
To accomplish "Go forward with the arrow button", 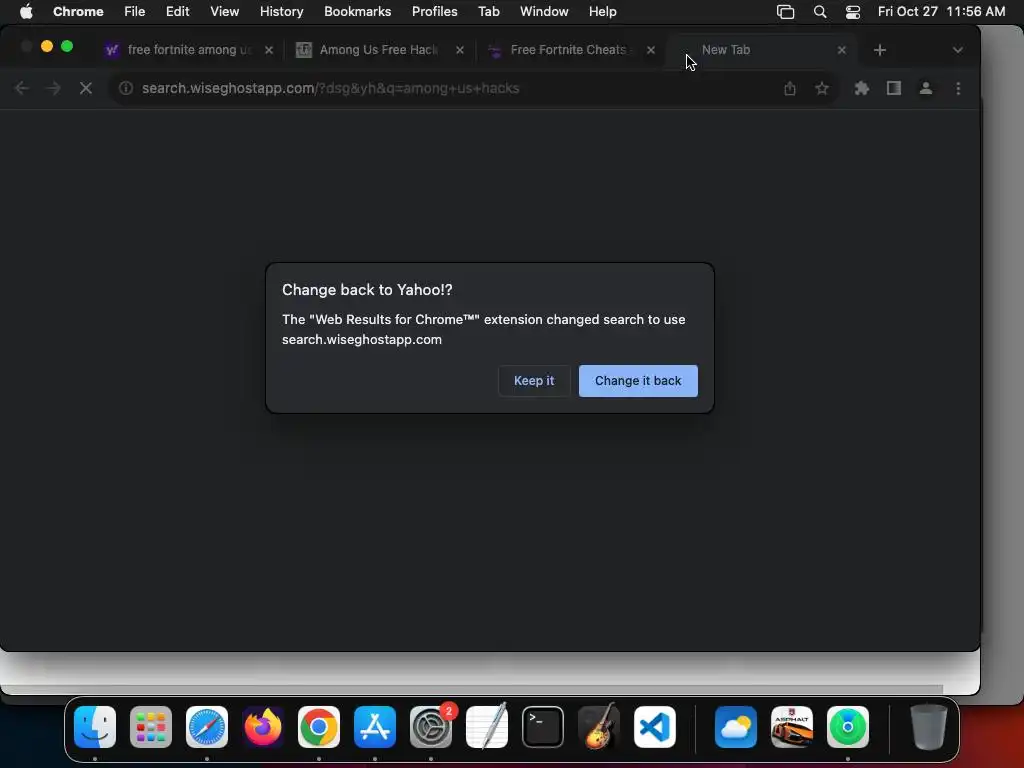I will point(54,88).
